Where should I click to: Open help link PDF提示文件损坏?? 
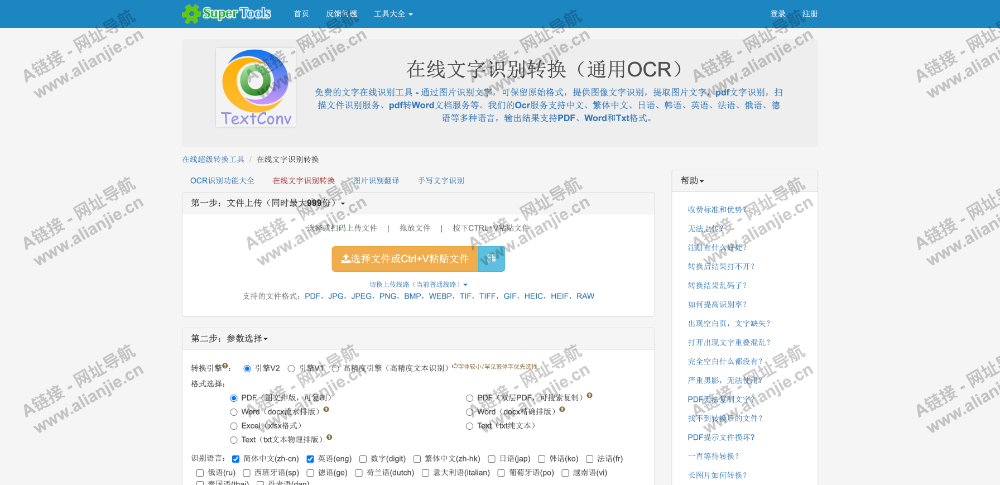pyautogui.click(x=721, y=437)
